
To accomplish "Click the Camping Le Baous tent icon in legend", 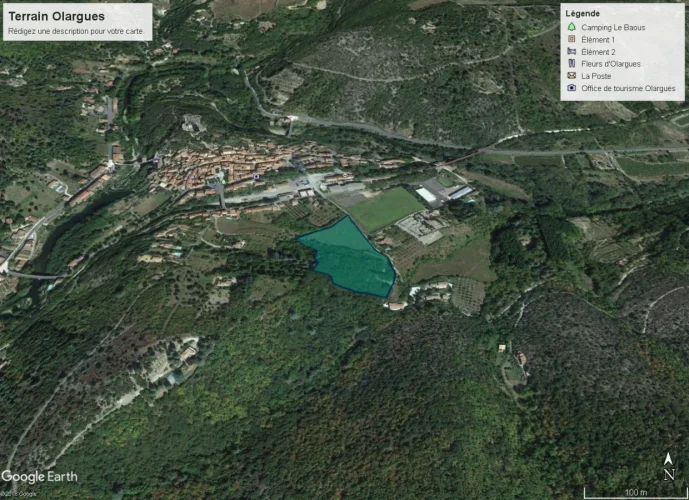I will 571,27.
